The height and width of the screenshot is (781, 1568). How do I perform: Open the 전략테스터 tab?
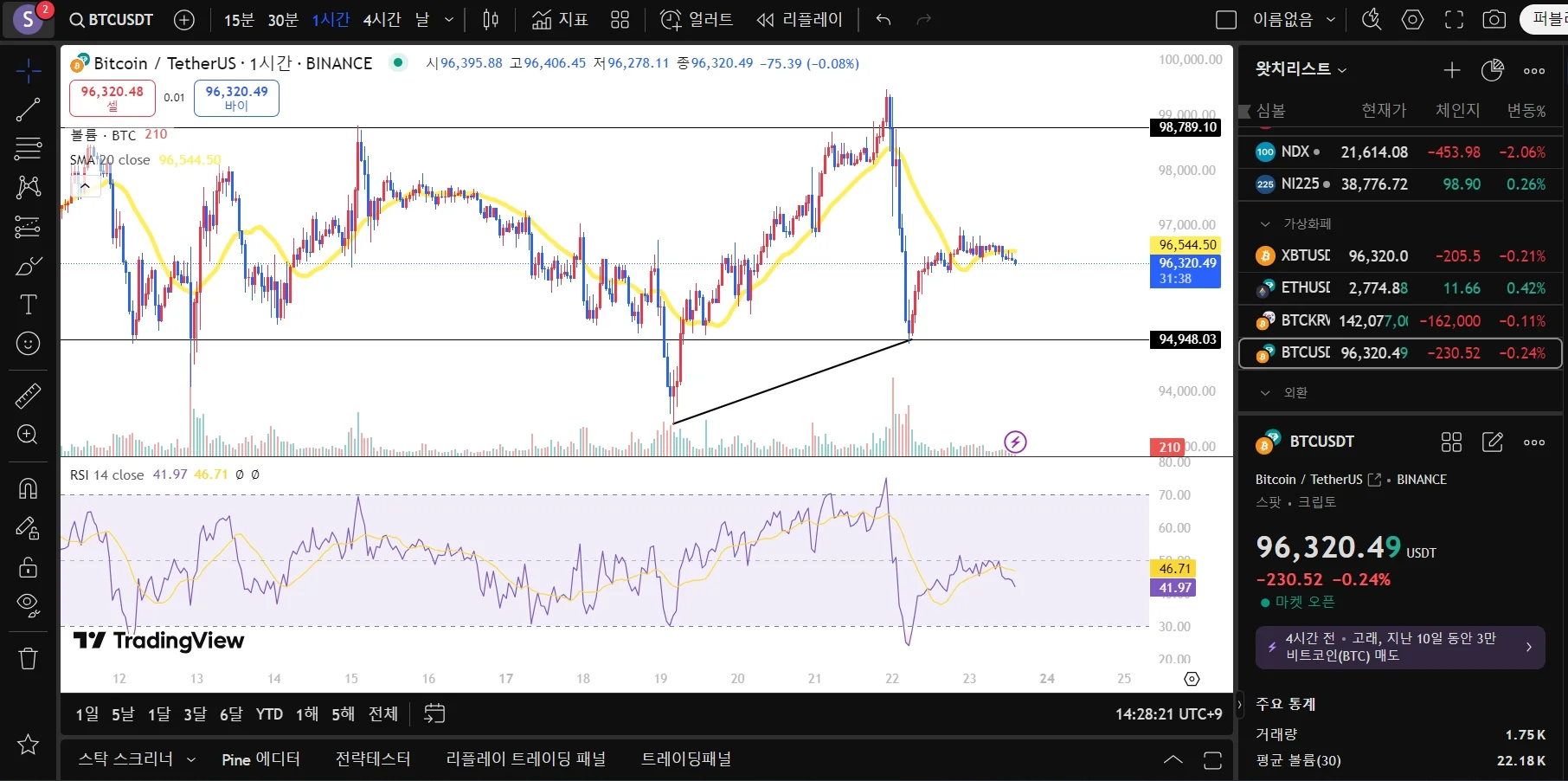(373, 759)
